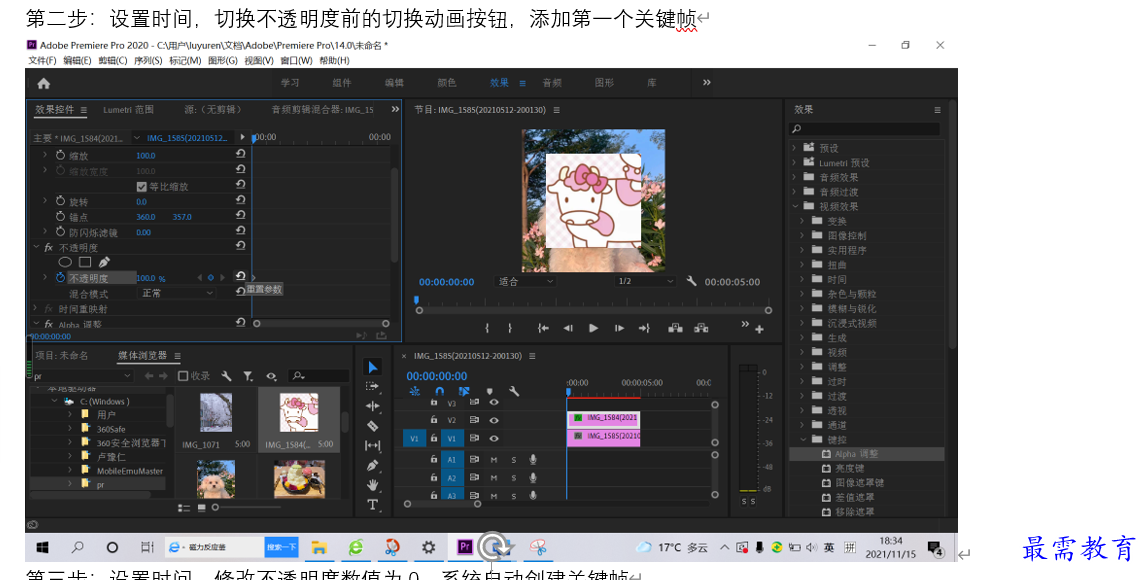Select the Ripple Edit tool
The height and width of the screenshot is (580, 1144).
[372, 406]
